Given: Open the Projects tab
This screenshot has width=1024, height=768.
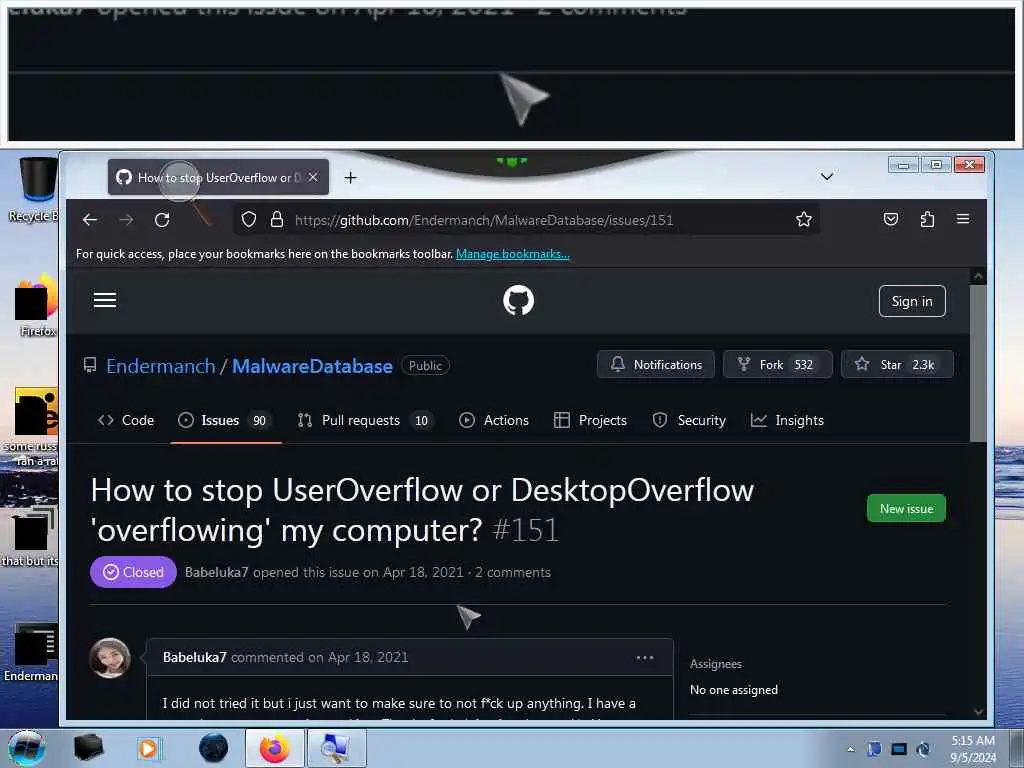Looking at the screenshot, I should pyautogui.click(x=590, y=421).
